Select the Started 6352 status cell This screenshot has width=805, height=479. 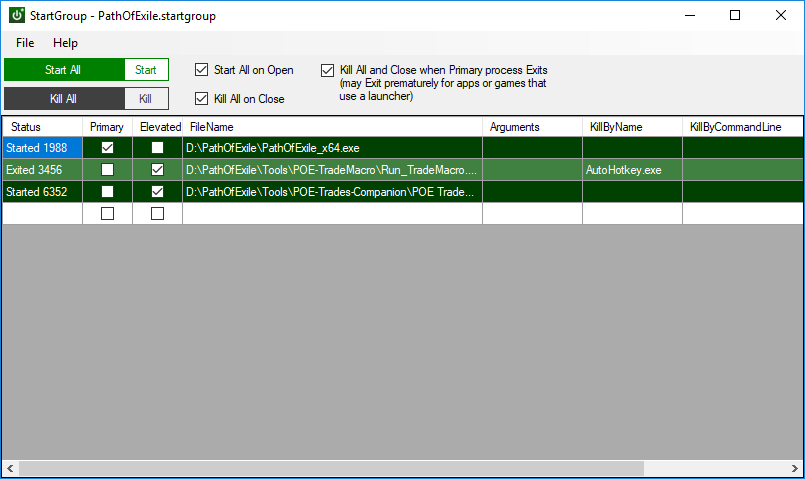click(42, 192)
